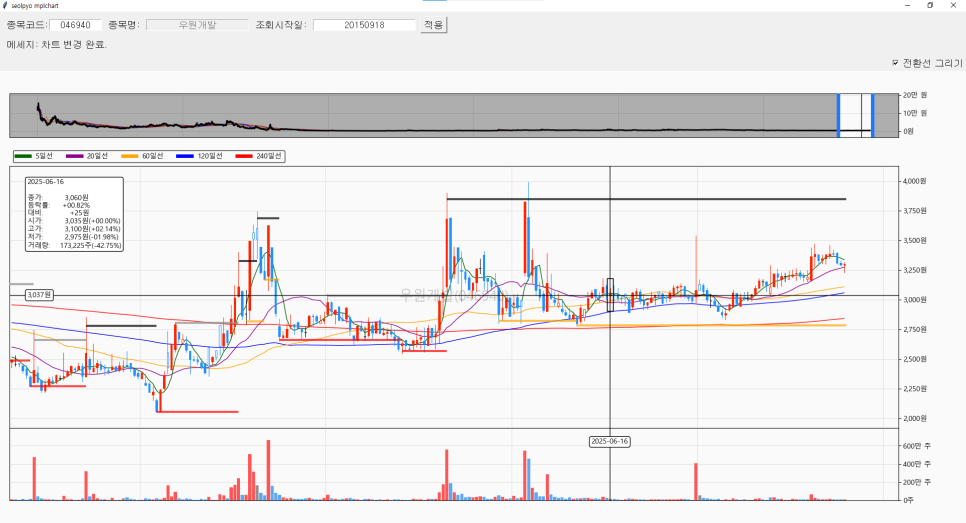Click the 종목명 field showing 우원개발
The image size is (966, 523).
[197, 25]
